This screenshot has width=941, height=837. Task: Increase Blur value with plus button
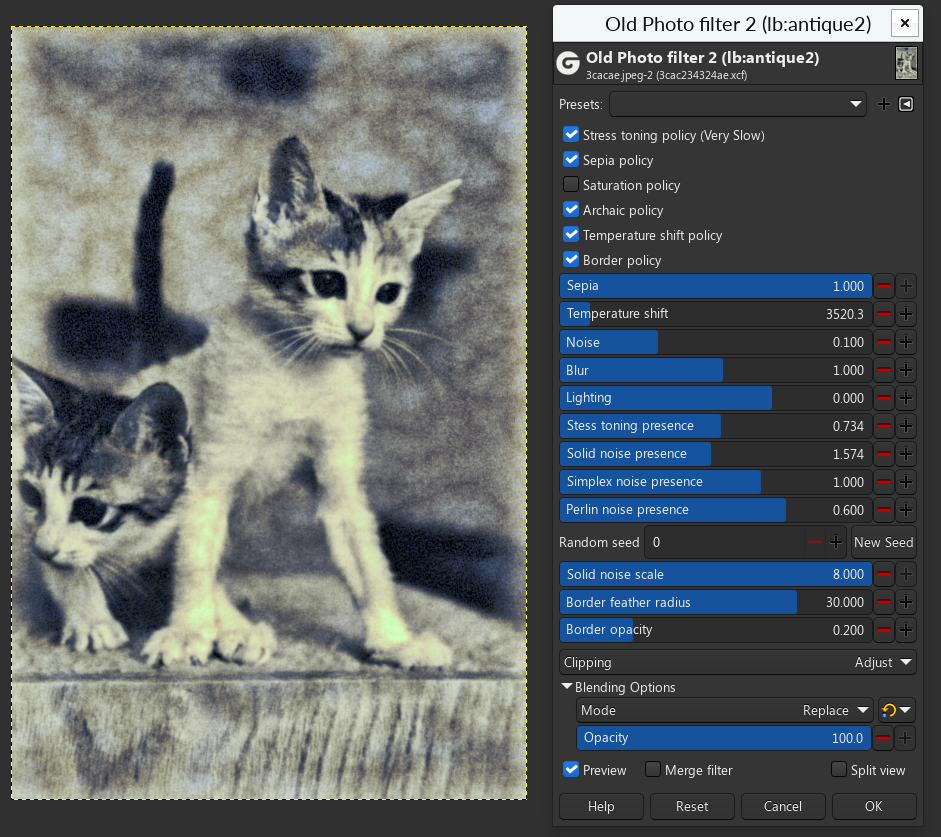tap(906, 370)
